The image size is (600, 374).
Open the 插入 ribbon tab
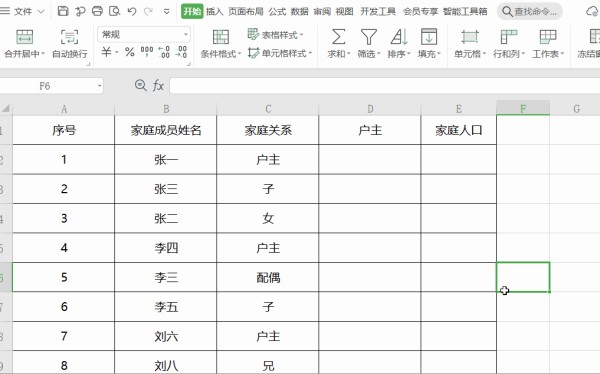pyautogui.click(x=214, y=11)
